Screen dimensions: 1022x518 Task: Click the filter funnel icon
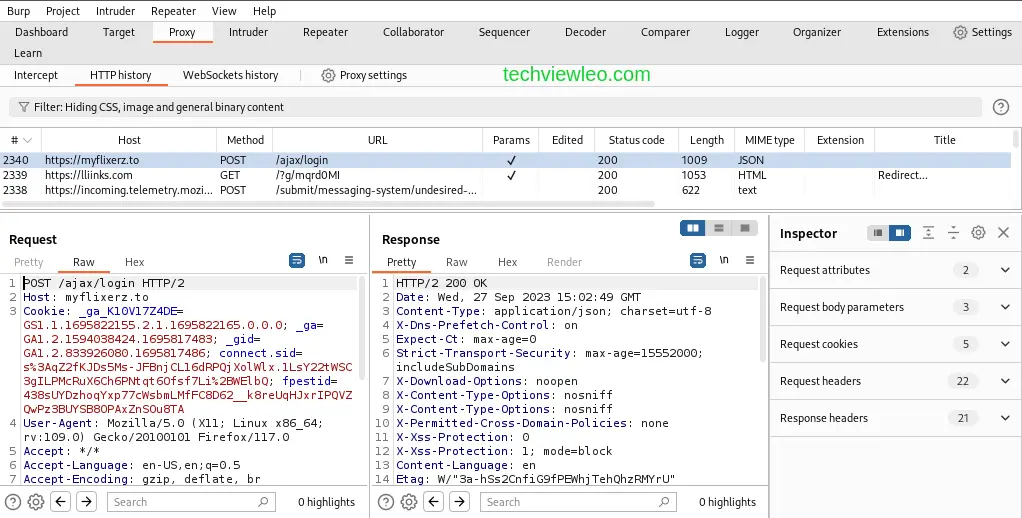point(22,107)
